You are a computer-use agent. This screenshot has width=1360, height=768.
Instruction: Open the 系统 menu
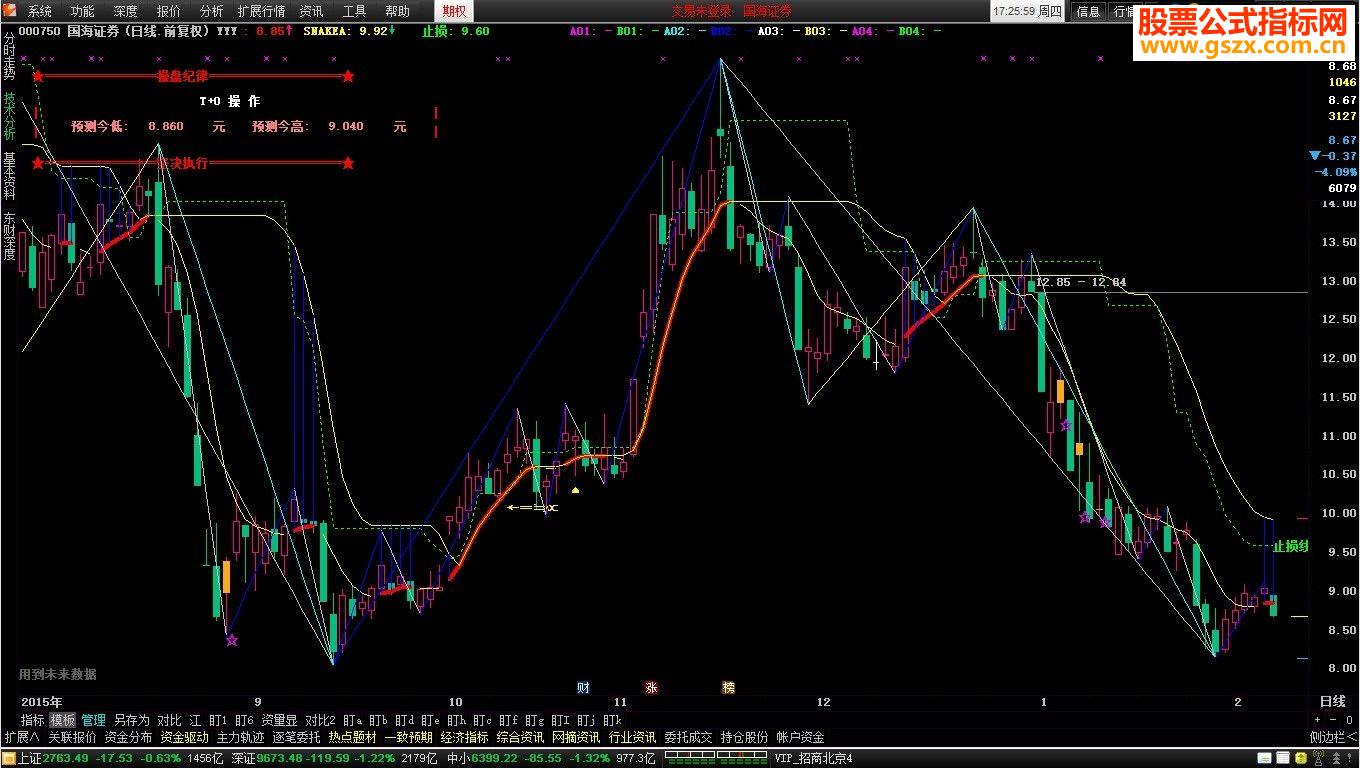coord(40,11)
